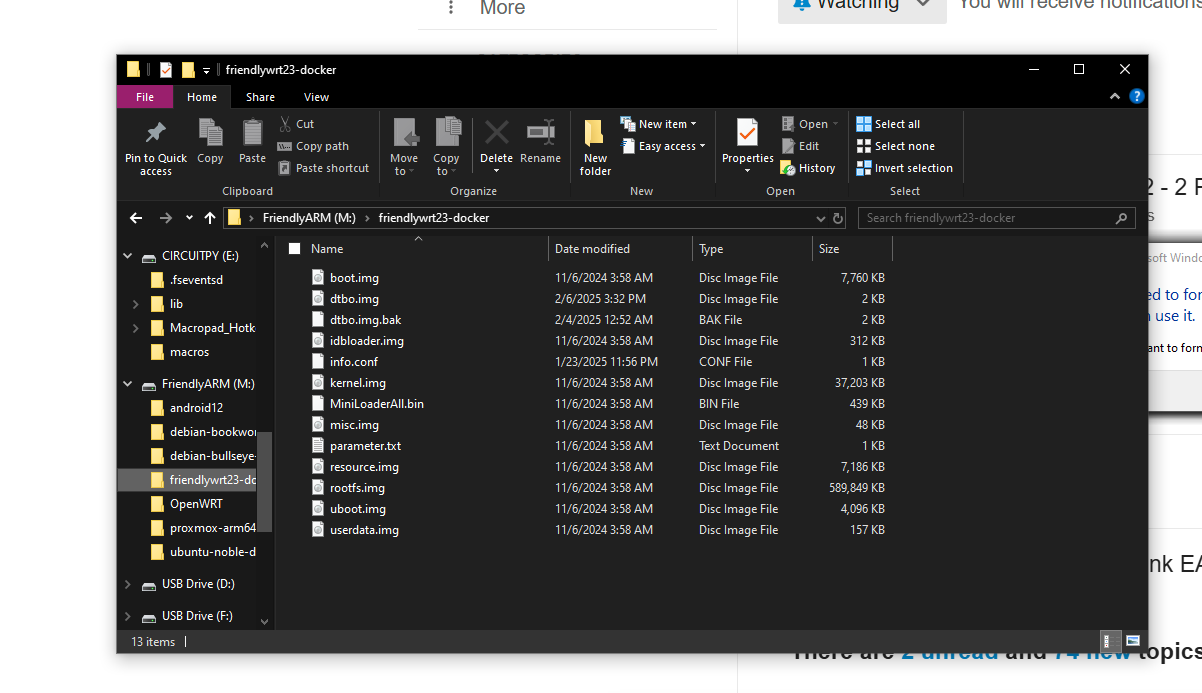Click the Pin to Quick access icon
Screen dimensions: 1202x693
[155, 133]
